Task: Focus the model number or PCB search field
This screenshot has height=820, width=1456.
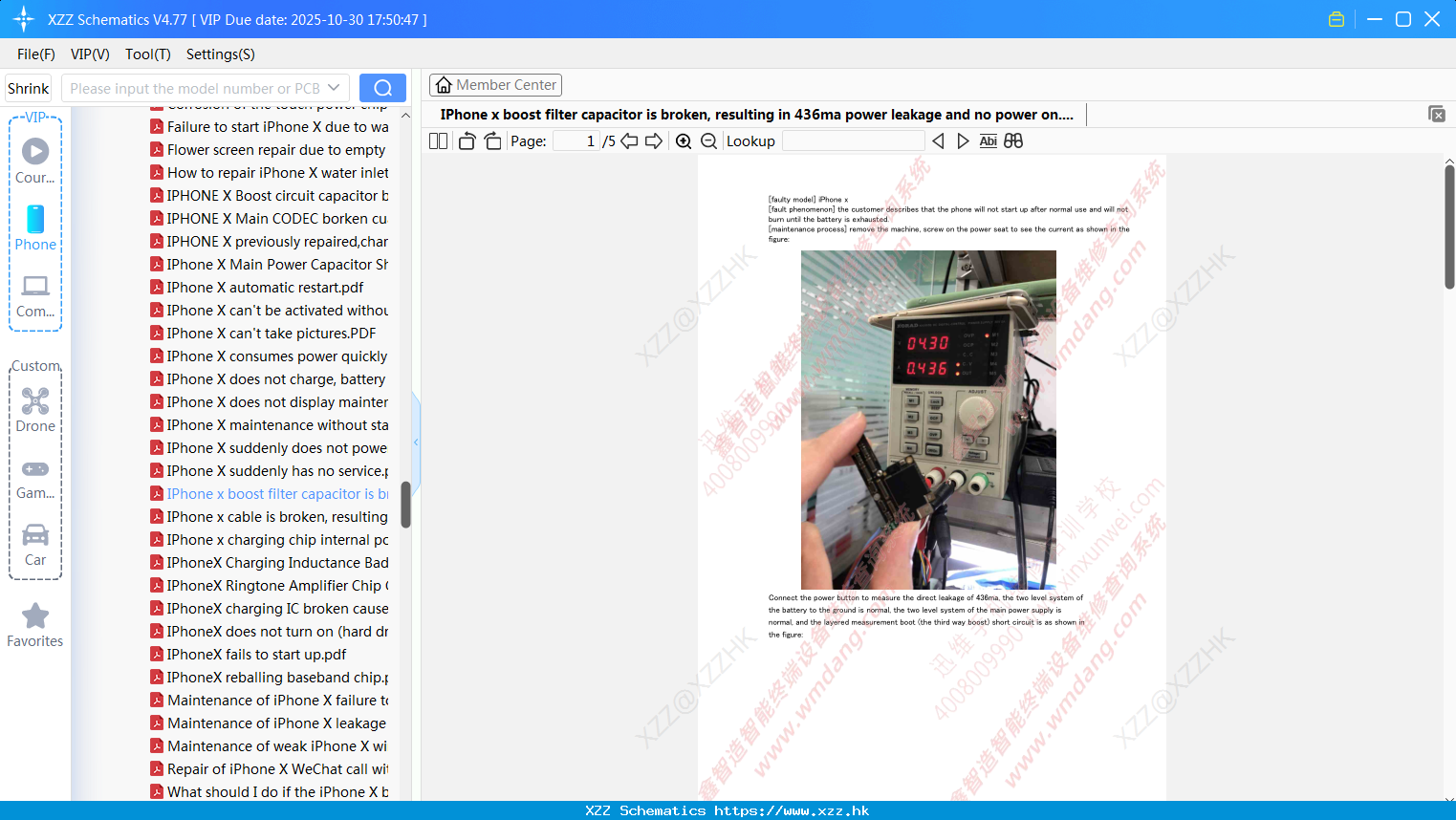Action: 195,88
